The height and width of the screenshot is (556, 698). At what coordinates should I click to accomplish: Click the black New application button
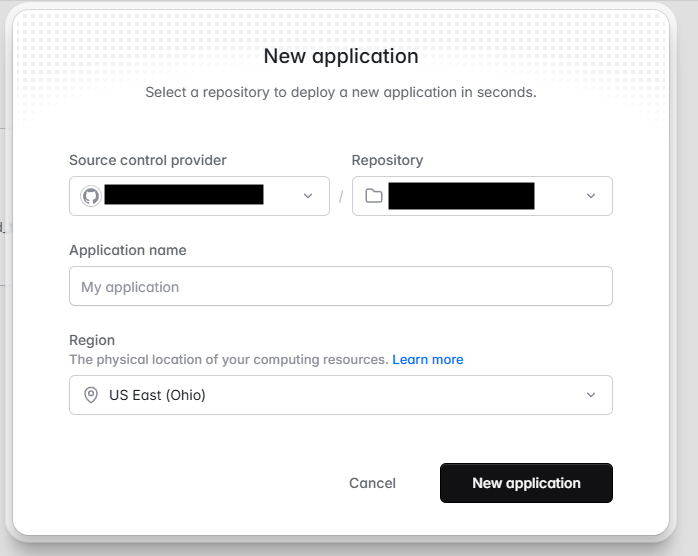[526, 483]
